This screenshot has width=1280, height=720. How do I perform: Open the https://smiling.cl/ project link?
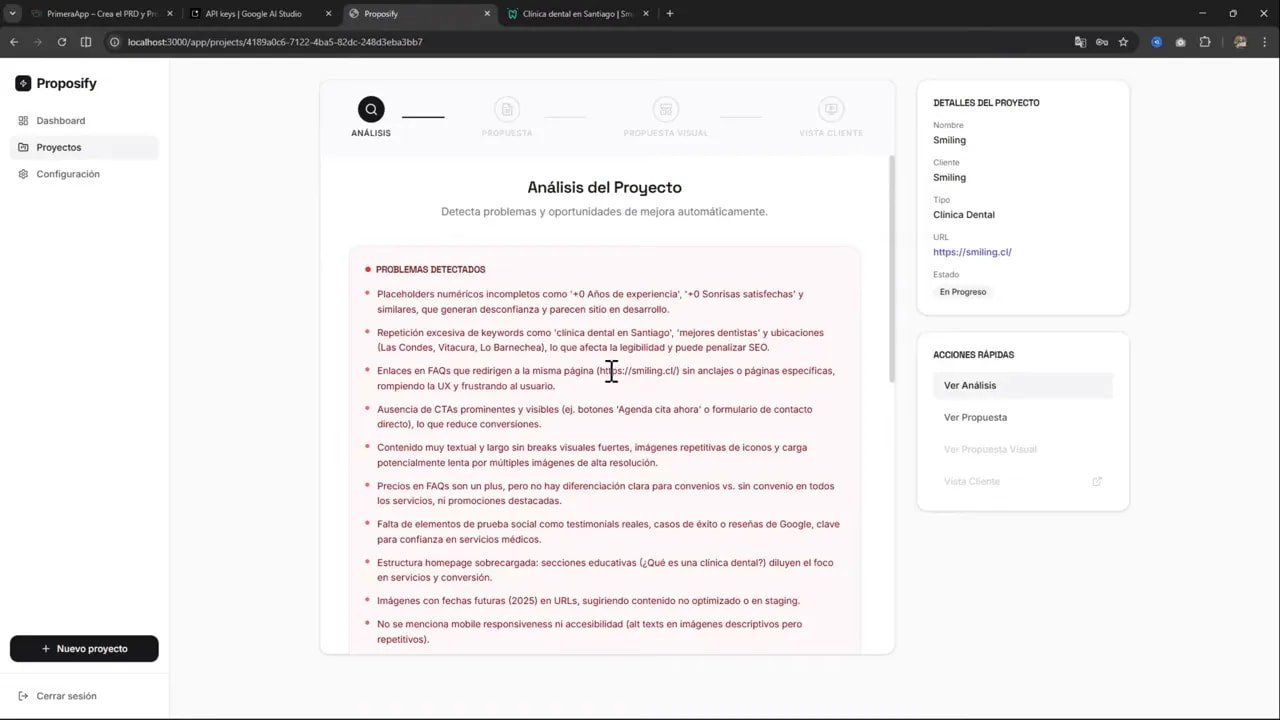point(972,252)
